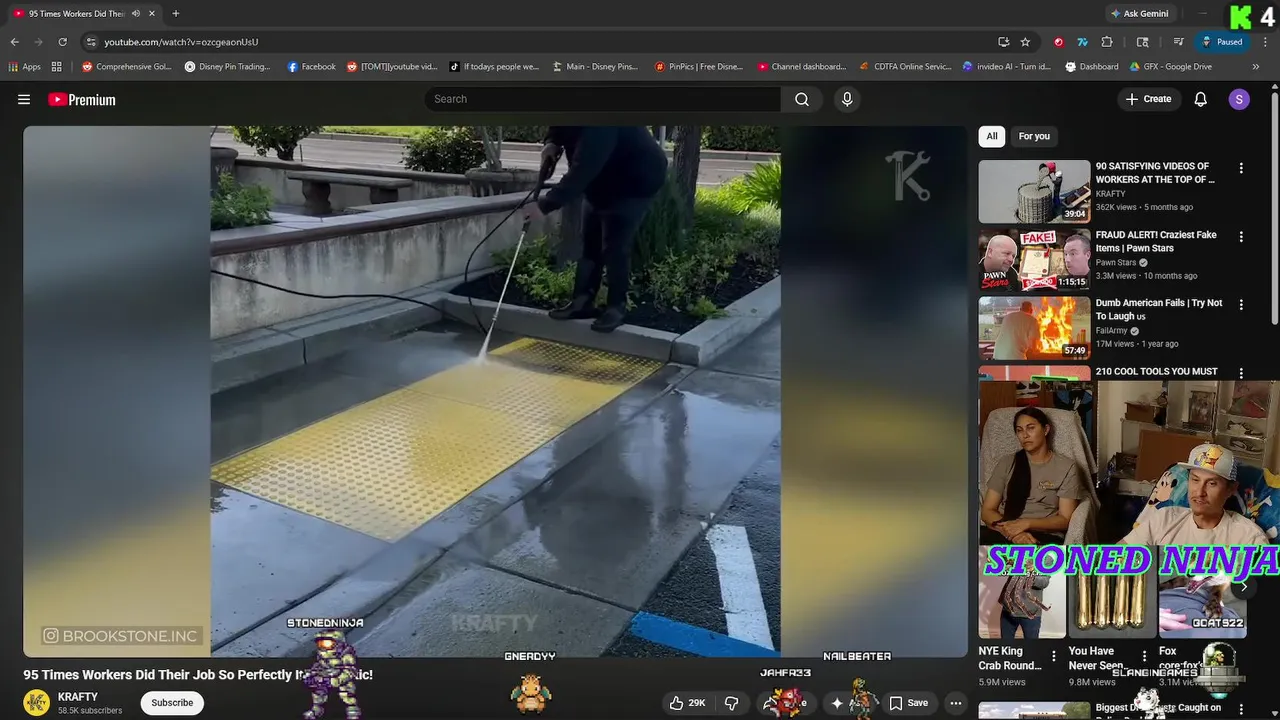This screenshot has width=1280, height=720.
Task: Open the Pawn Stars Fraud Alert thumbnail
Action: [x=1034, y=259]
